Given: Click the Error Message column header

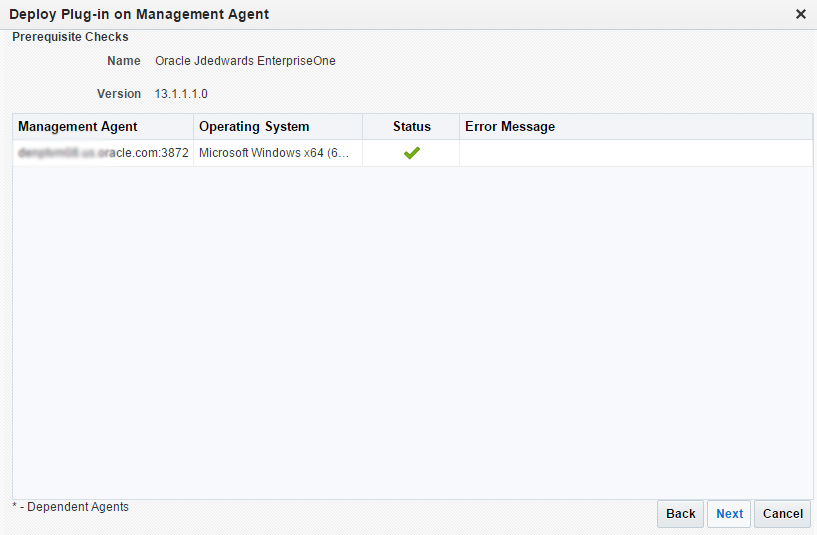Looking at the screenshot, I should [510, 127].
